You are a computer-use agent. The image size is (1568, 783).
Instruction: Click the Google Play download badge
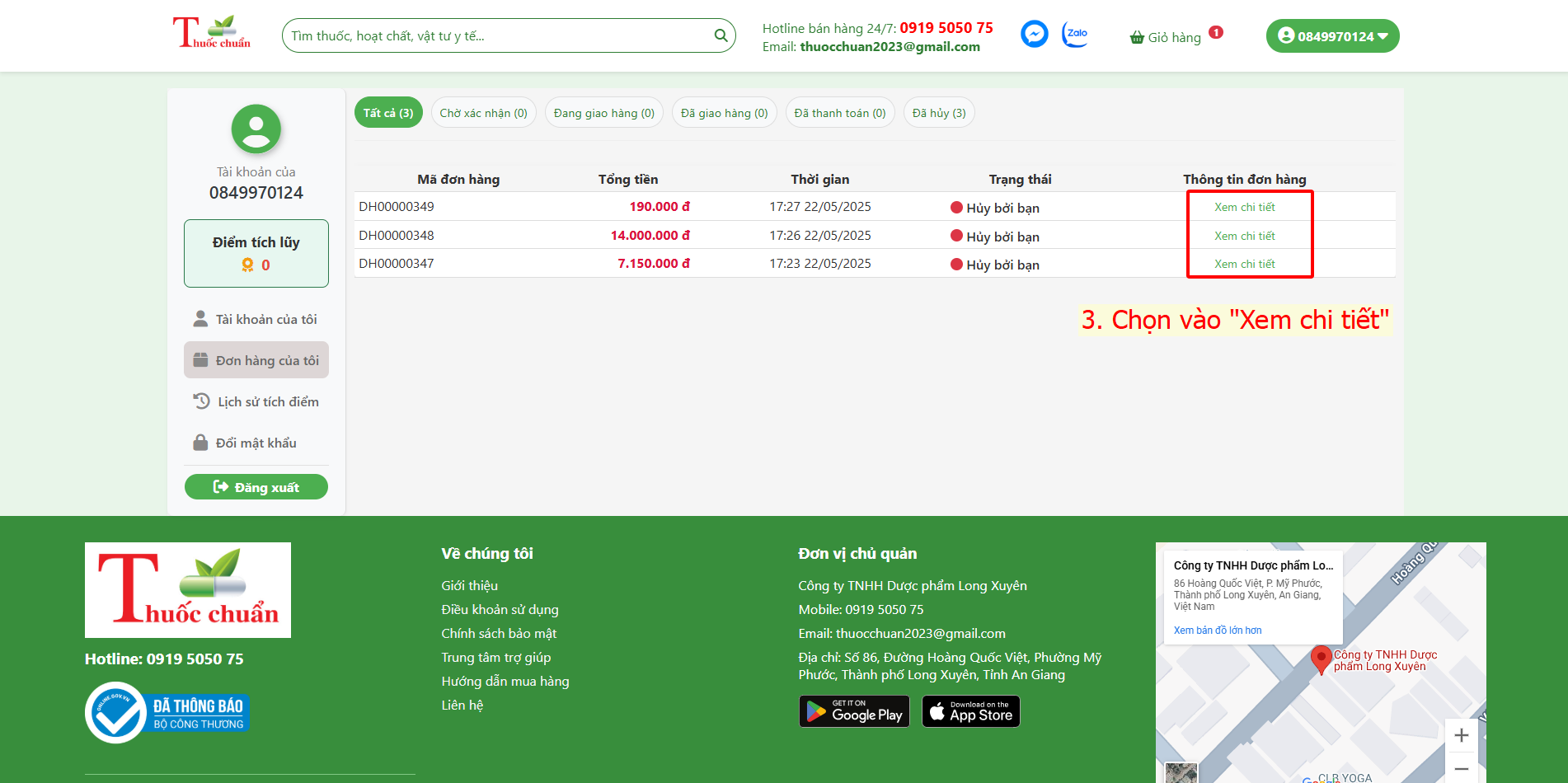coord(854,711)
